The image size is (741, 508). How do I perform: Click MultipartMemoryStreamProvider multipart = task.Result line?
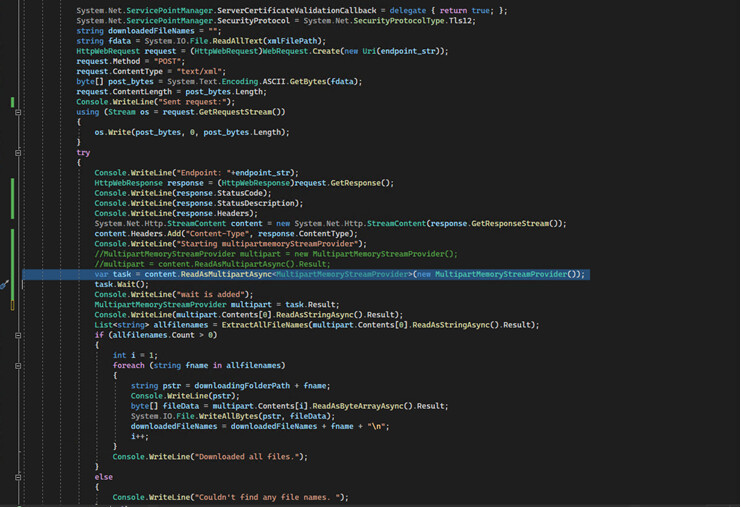click(217, 305)
